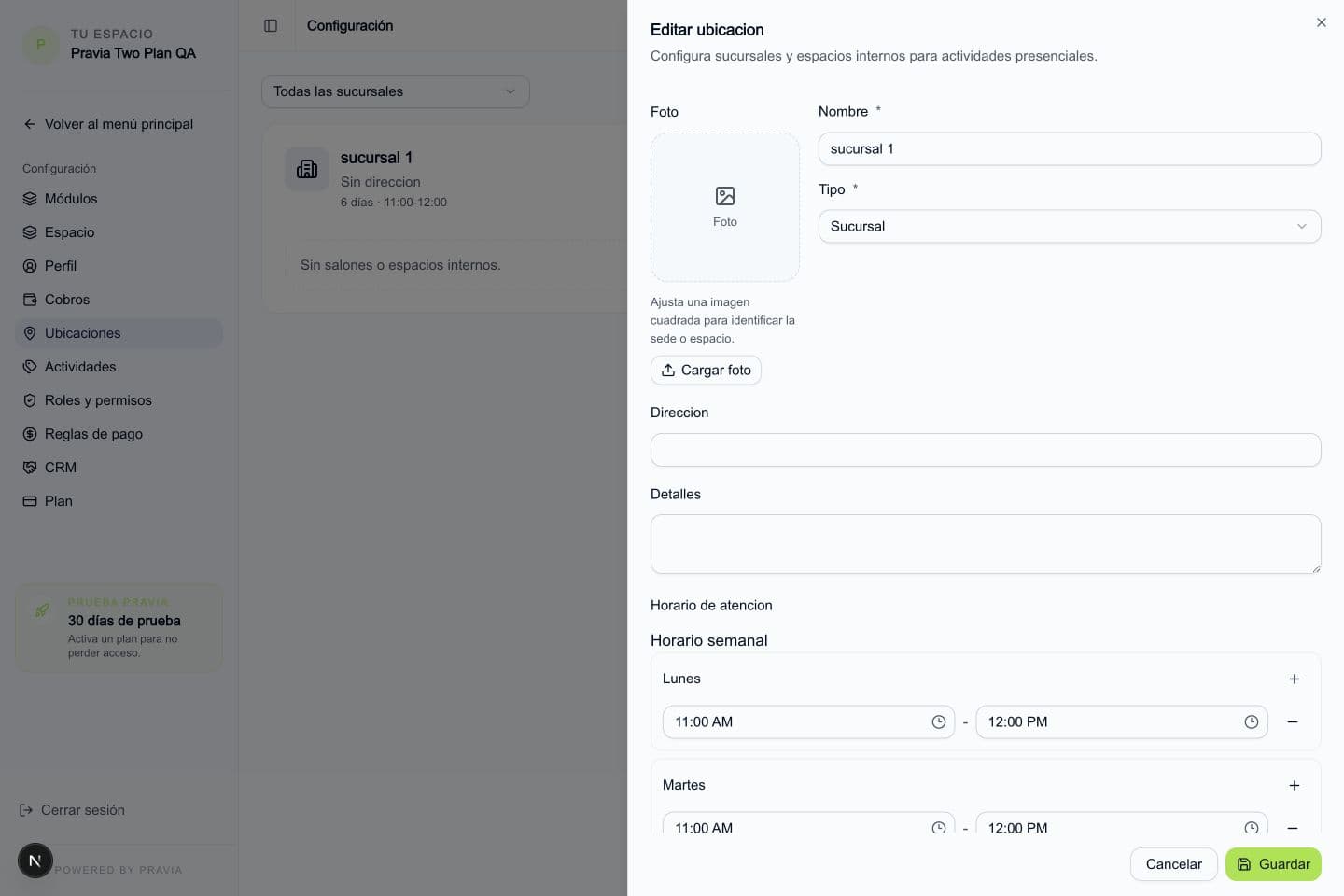Screen dimensions: 1344x896
Task: Click the Cancelar button
Action: (1173, 864)
